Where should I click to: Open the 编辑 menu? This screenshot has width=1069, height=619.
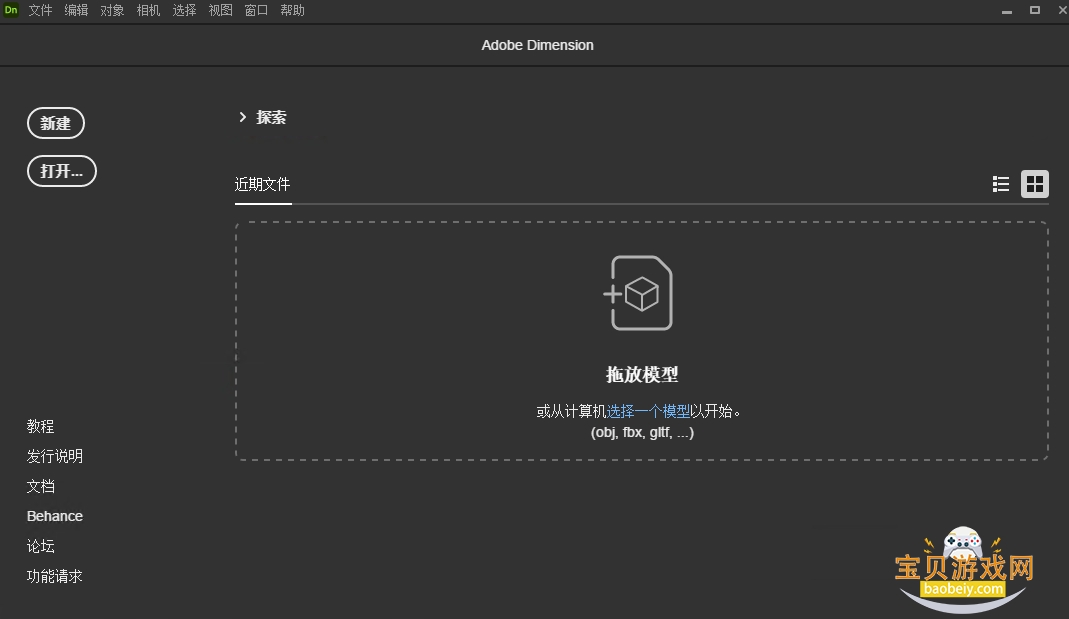pos(76,10)
